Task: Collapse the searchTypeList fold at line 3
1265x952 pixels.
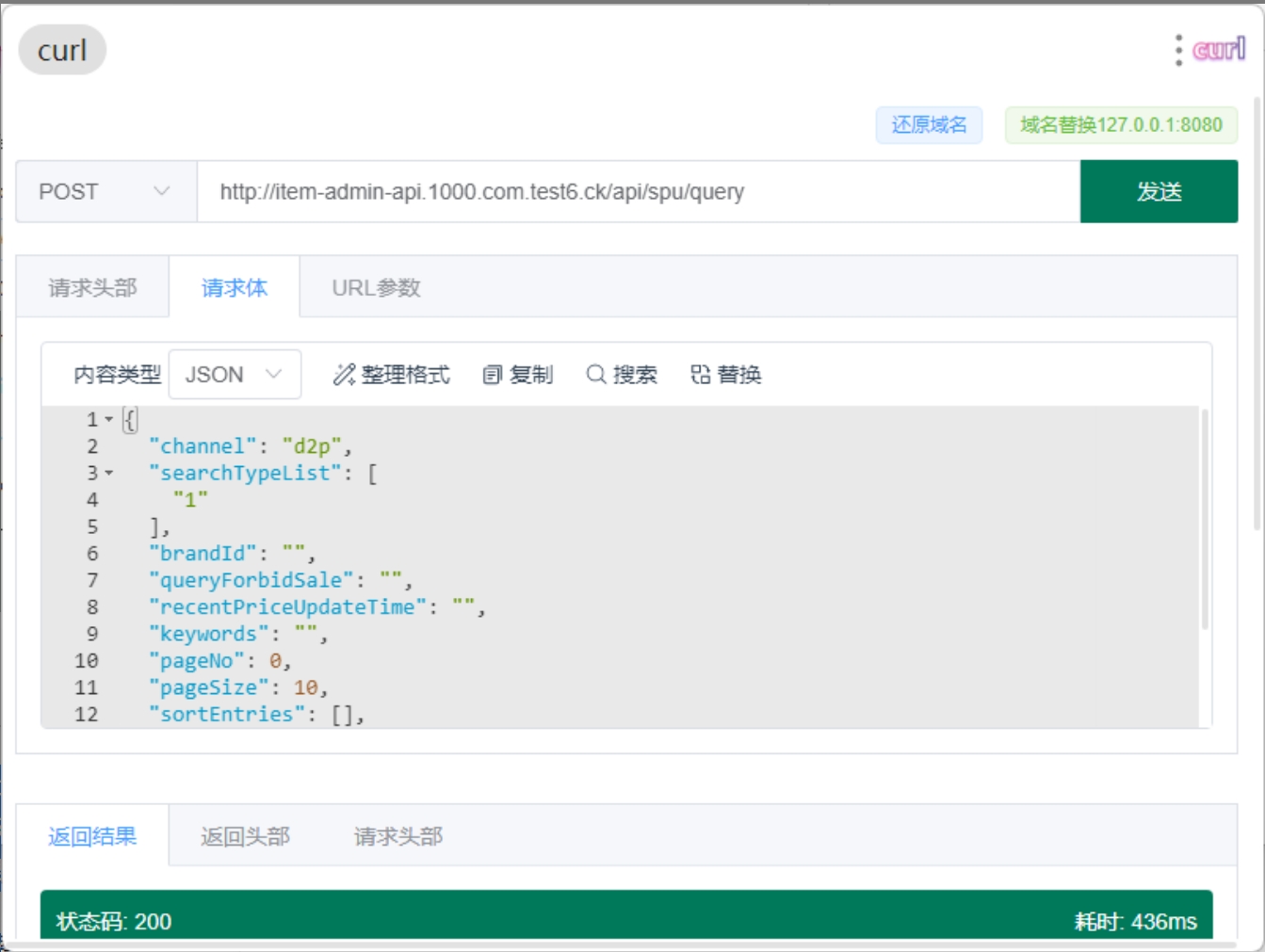Action: (x=109, y=473)
